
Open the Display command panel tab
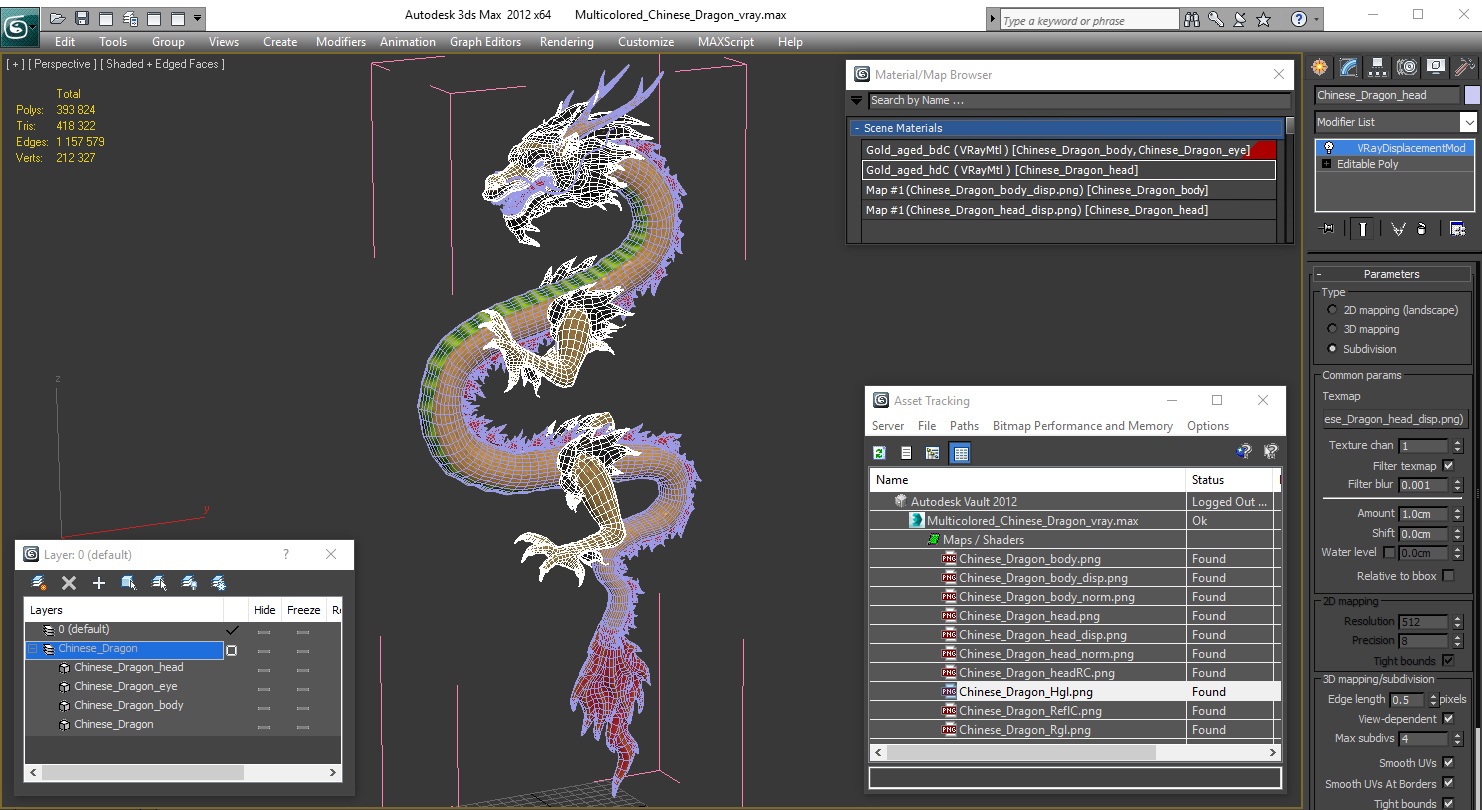(x=1436, y=67)
